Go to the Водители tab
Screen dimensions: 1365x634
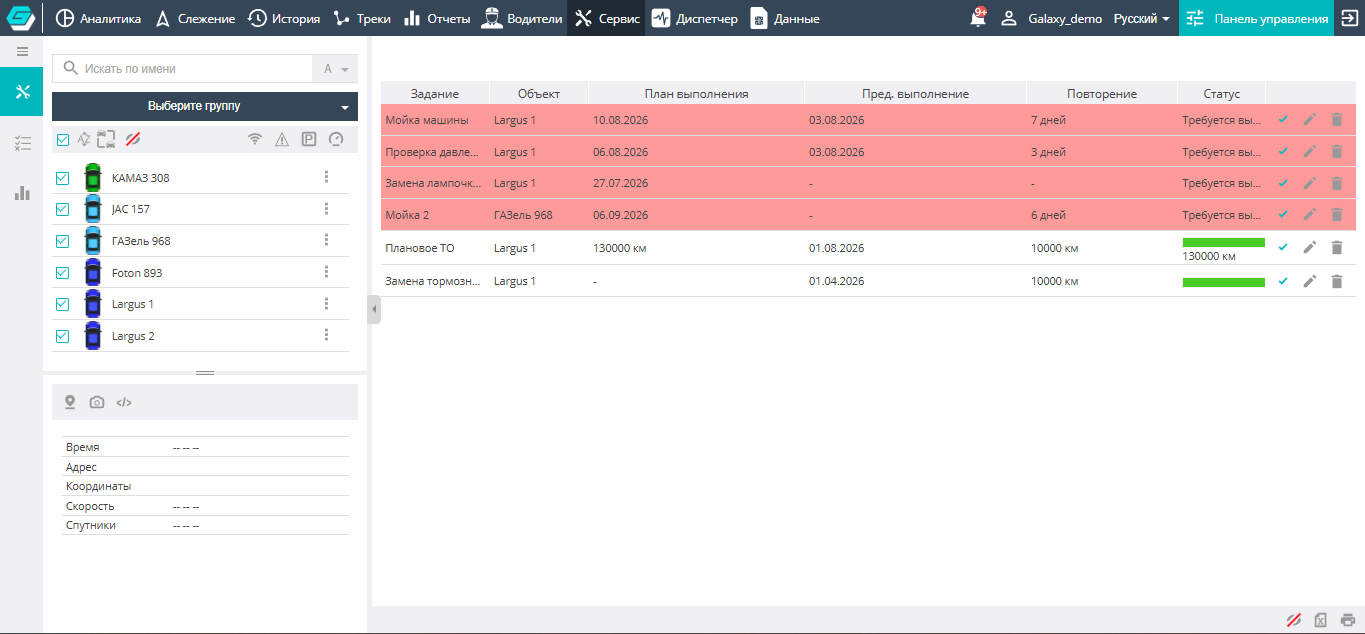coord(521,18)
